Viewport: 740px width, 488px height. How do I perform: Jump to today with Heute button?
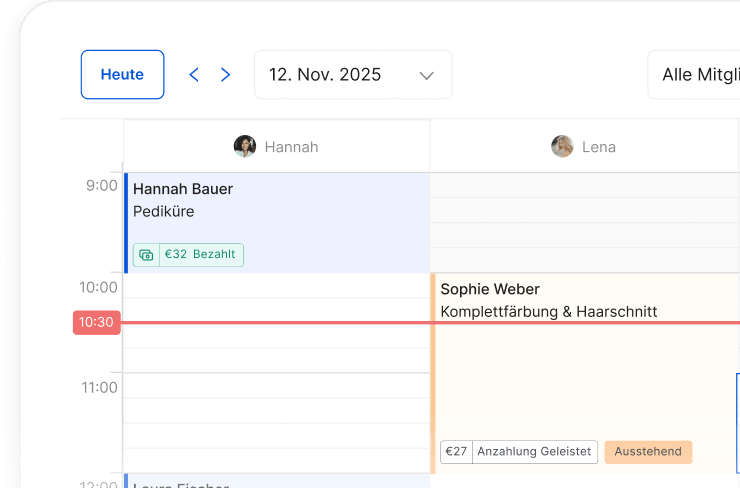pos(122,75)
